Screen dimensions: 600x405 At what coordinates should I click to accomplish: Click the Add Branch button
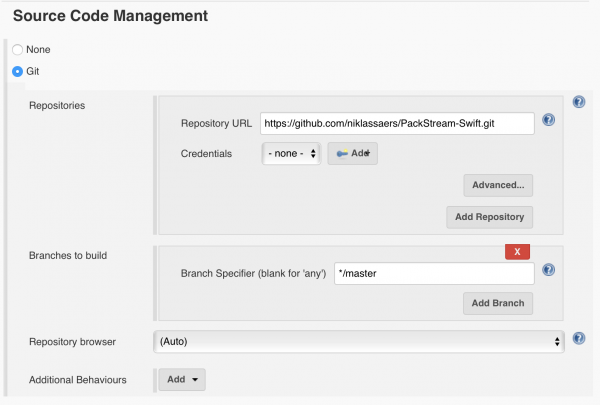coord(498,303)
